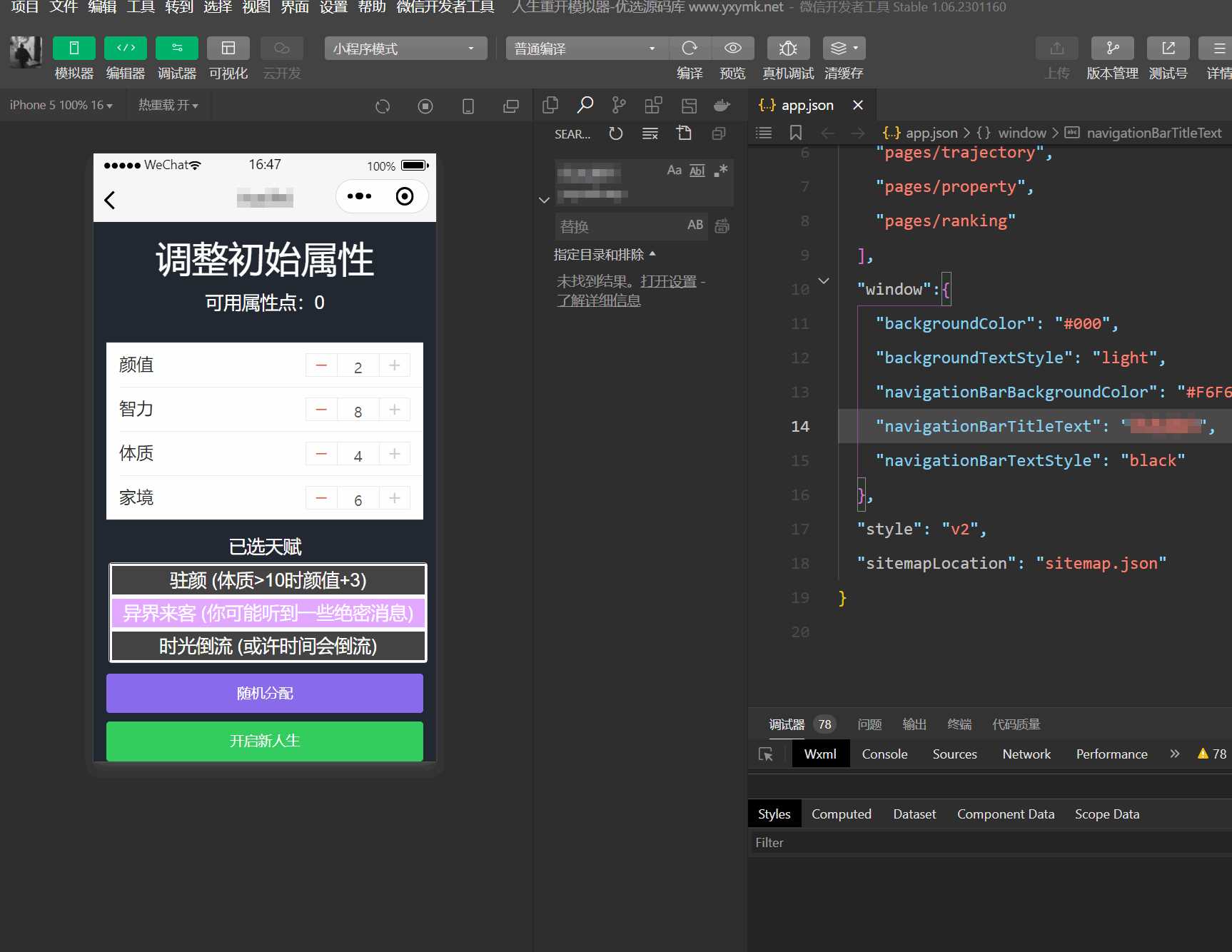Open version management (版本管理) icon

pyautogui.click(x=1112, y=49)
